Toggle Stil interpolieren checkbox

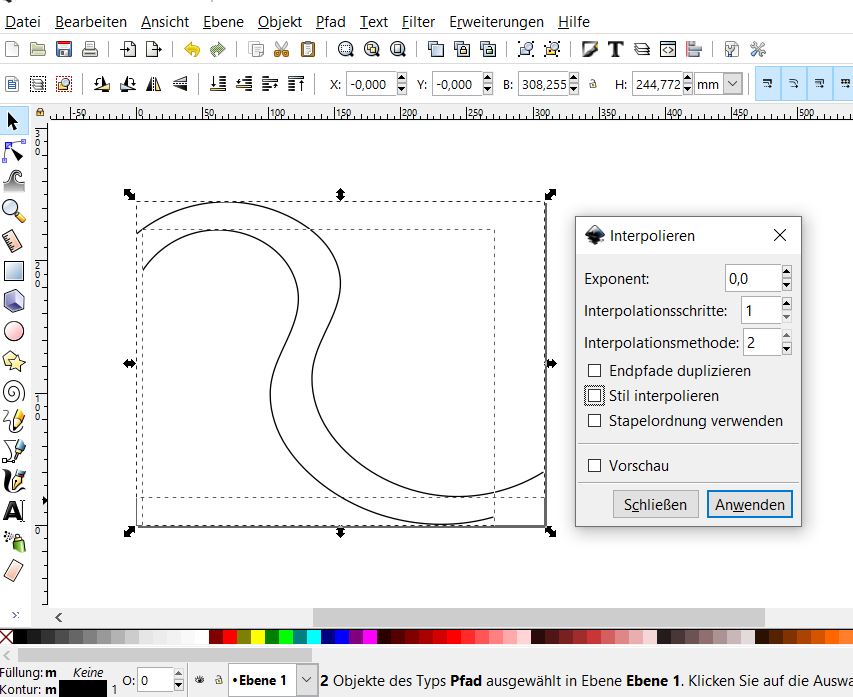(595, 396)
